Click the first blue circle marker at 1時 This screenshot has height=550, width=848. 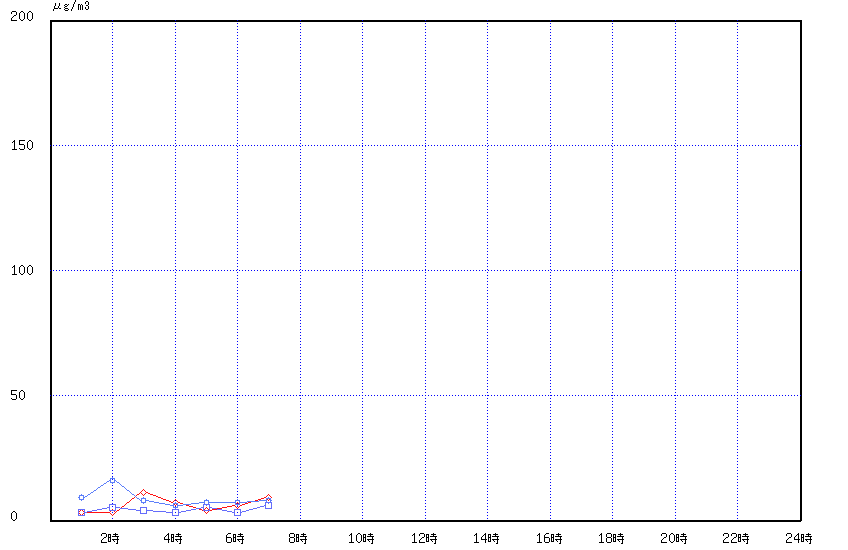coord(82,497)
